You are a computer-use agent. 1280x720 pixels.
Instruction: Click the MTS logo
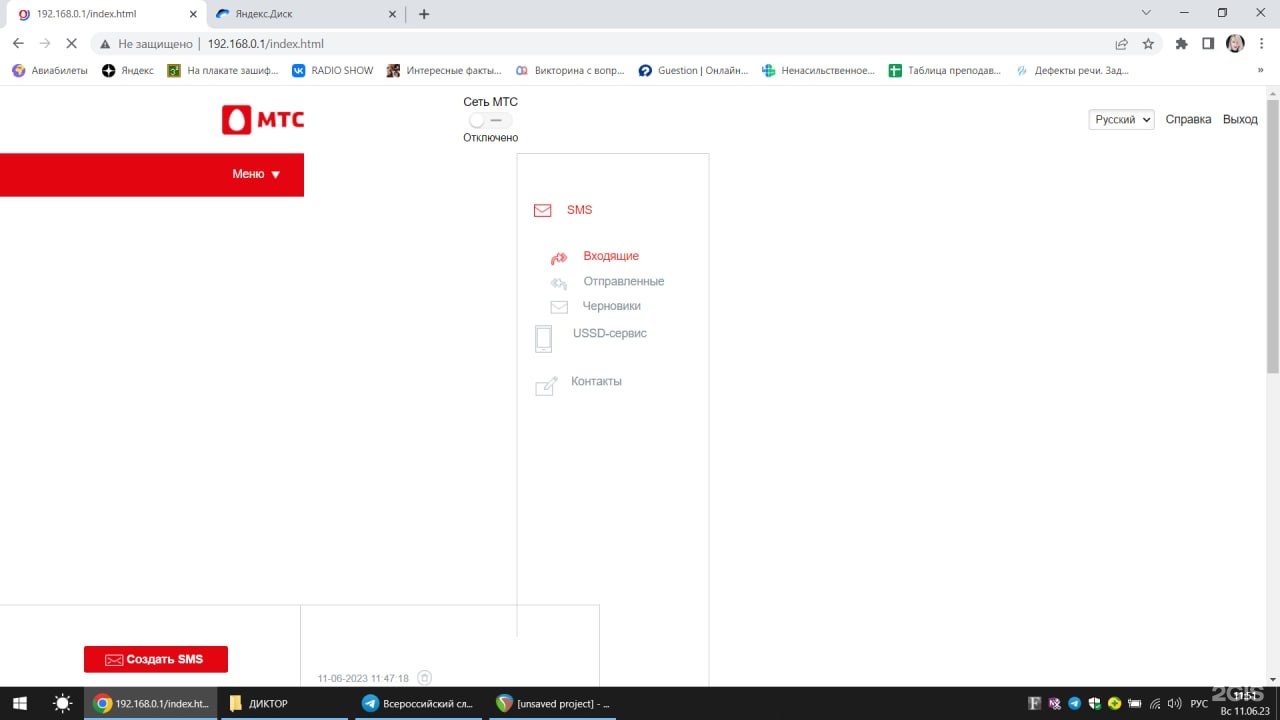click(263, 120)
